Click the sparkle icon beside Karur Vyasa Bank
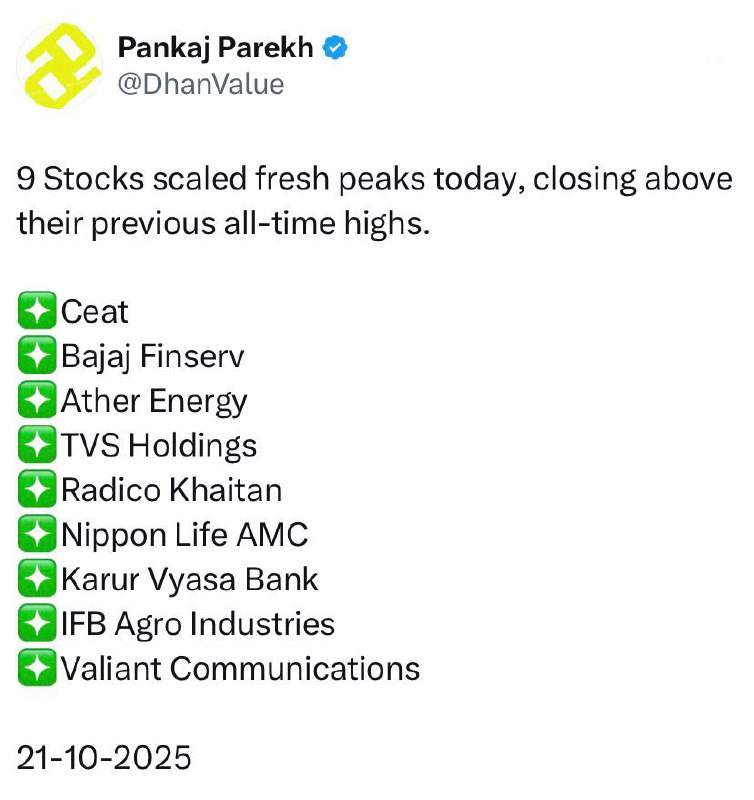This screenshot has width=754, height=800. coord(37,579)
